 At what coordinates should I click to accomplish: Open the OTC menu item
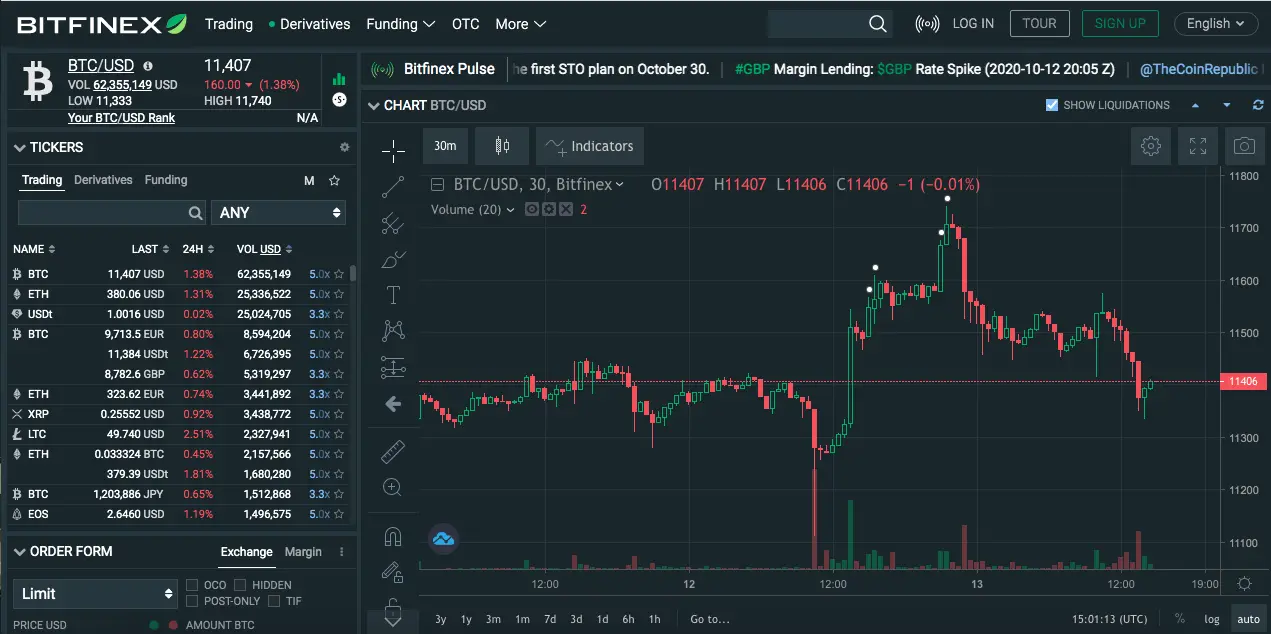click(x=465, y=24)
